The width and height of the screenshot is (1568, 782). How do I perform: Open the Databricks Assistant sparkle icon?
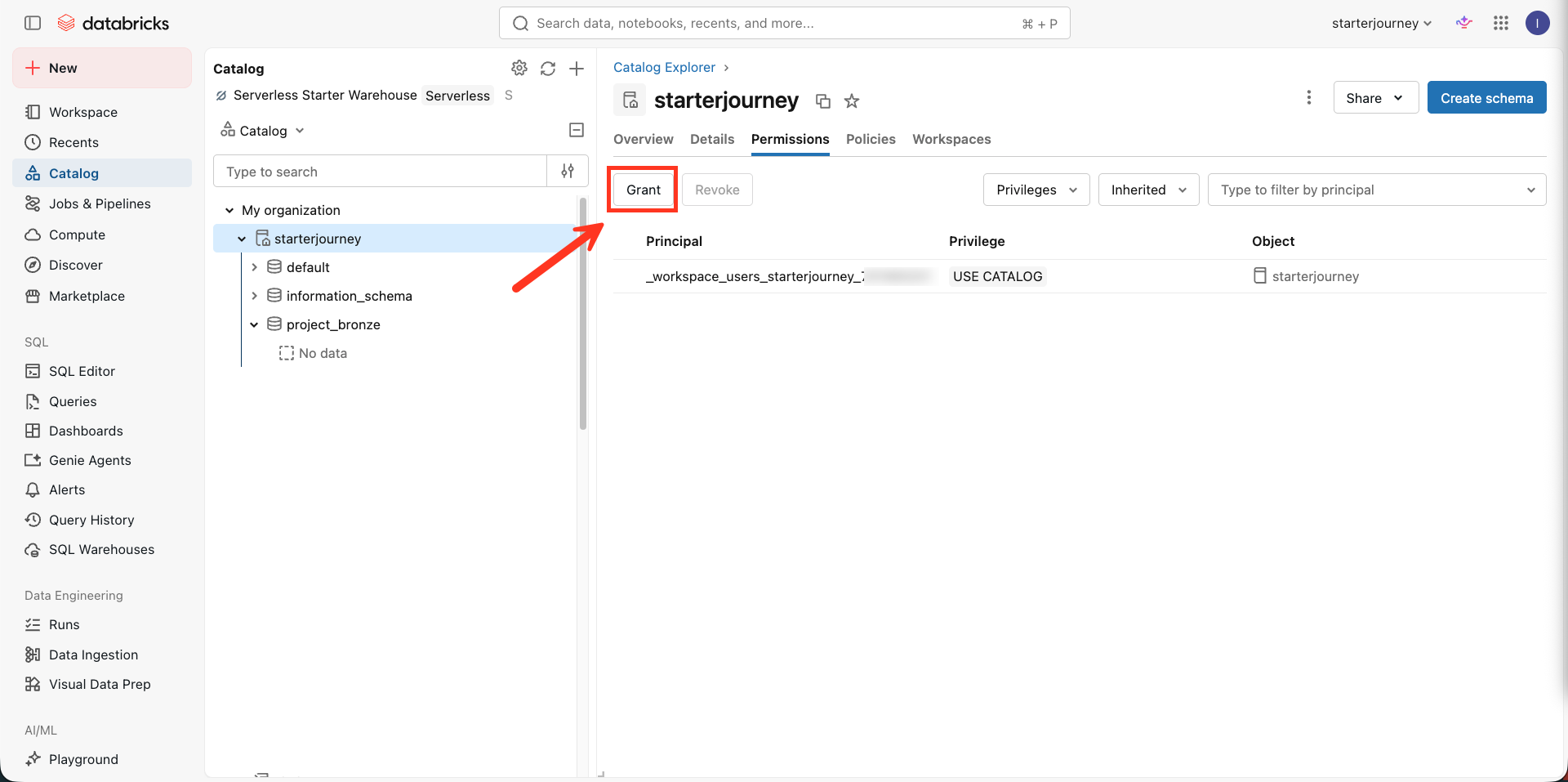coord(1463,23)
